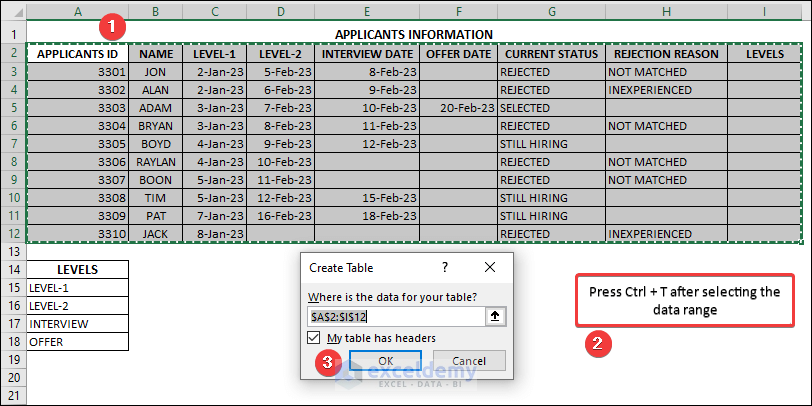
Task: Click the name cell JON
Action: click(x=156, y=72)
